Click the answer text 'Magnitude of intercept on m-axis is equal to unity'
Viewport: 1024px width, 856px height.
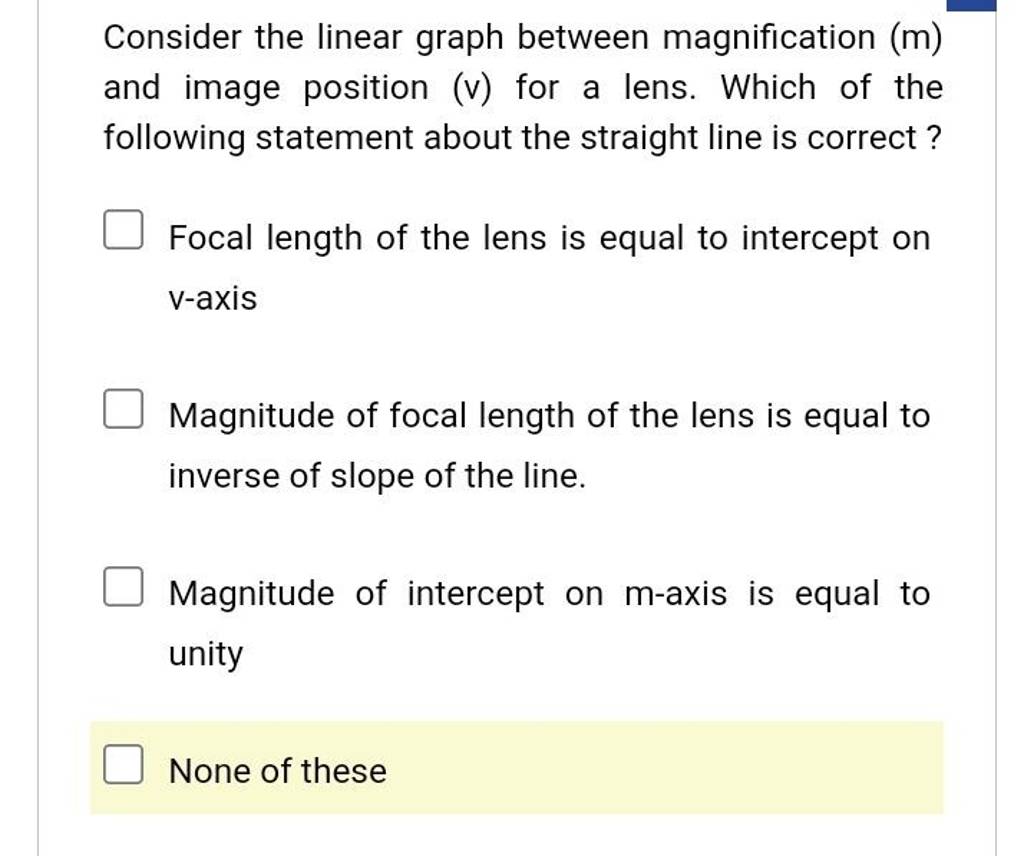click(x=548, y=593)
